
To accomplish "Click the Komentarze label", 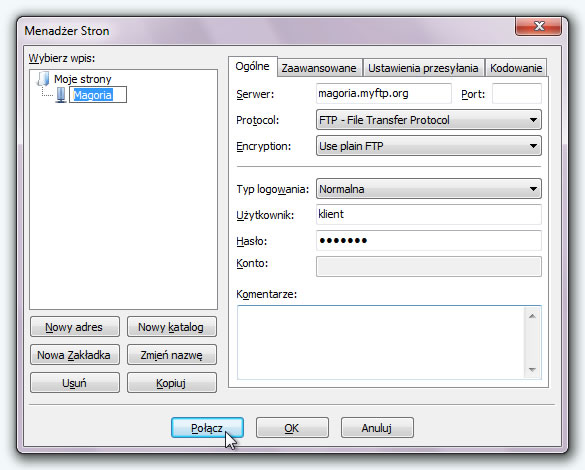I will point(266,294).
